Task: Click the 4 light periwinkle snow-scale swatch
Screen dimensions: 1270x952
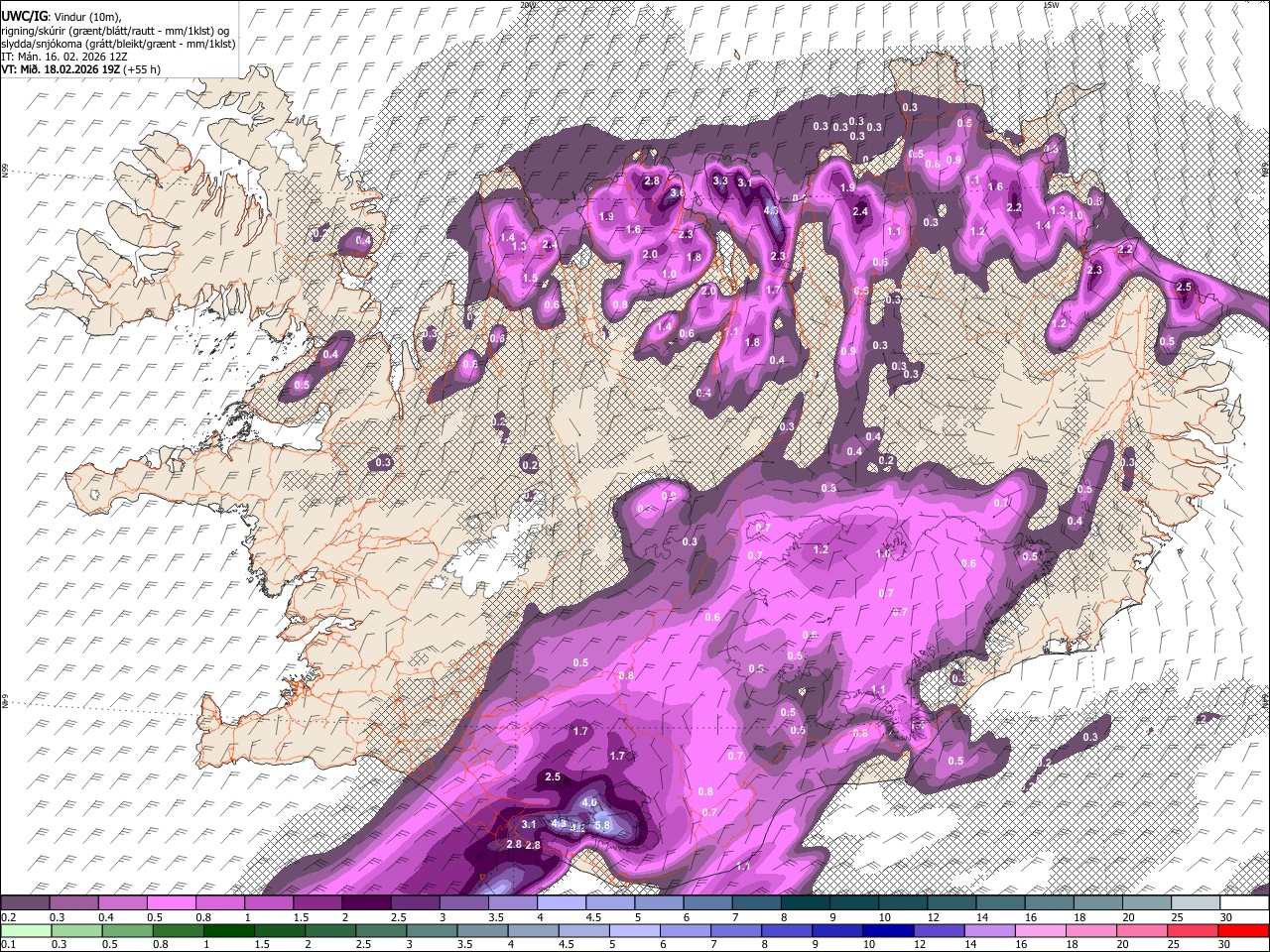Action: pyautogui.click(x=561, y=903)
